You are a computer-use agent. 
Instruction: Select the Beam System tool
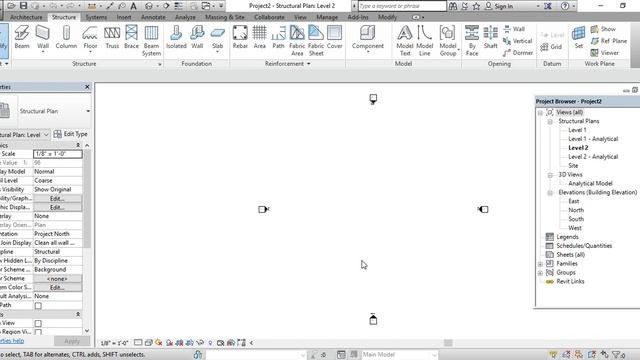151,40
